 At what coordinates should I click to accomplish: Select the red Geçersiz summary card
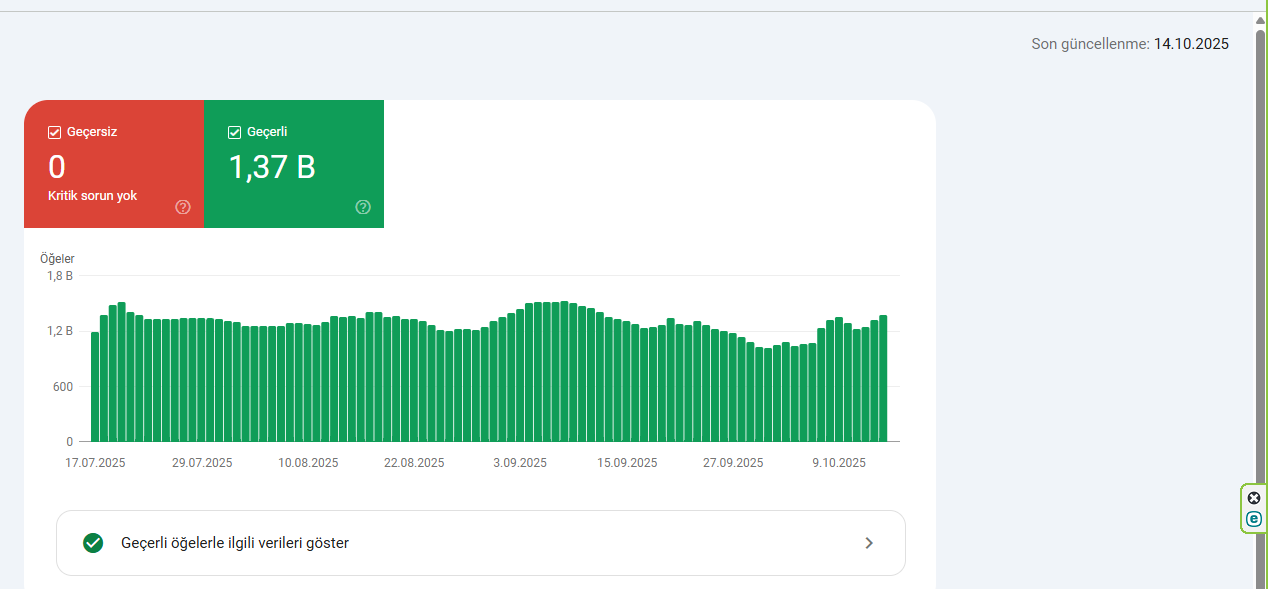(114, 164)
